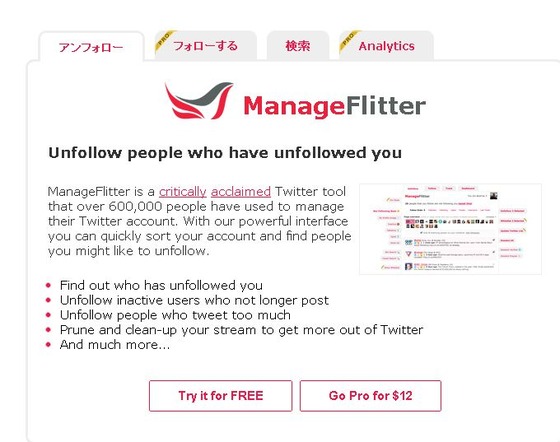Screen dimensions: 560x442
Task: Open the "critically" hyperlink
Action: (x=182, y=192)
